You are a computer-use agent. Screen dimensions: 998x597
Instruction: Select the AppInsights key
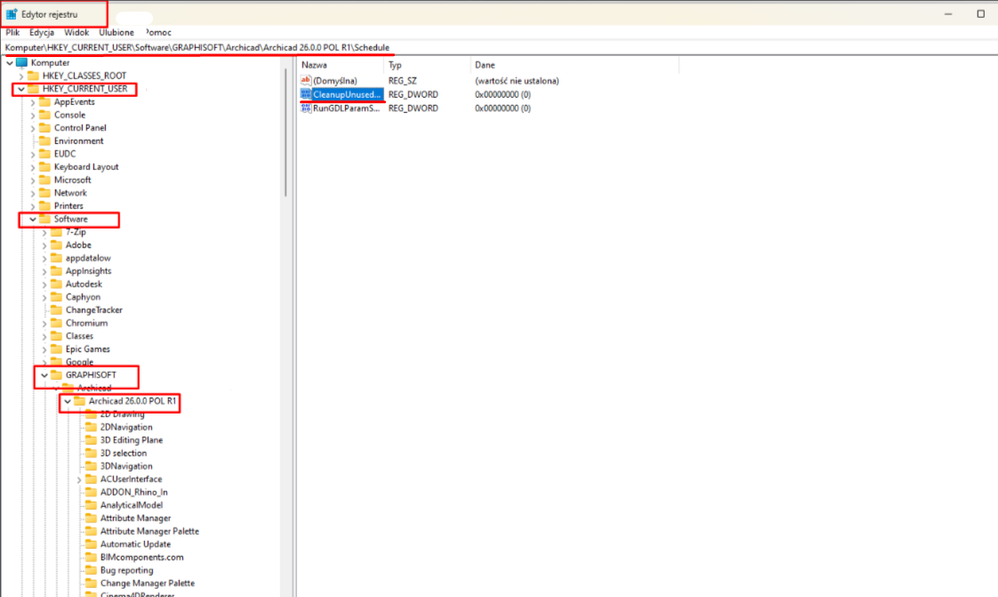pyautogui.click(x=88, y=271)
